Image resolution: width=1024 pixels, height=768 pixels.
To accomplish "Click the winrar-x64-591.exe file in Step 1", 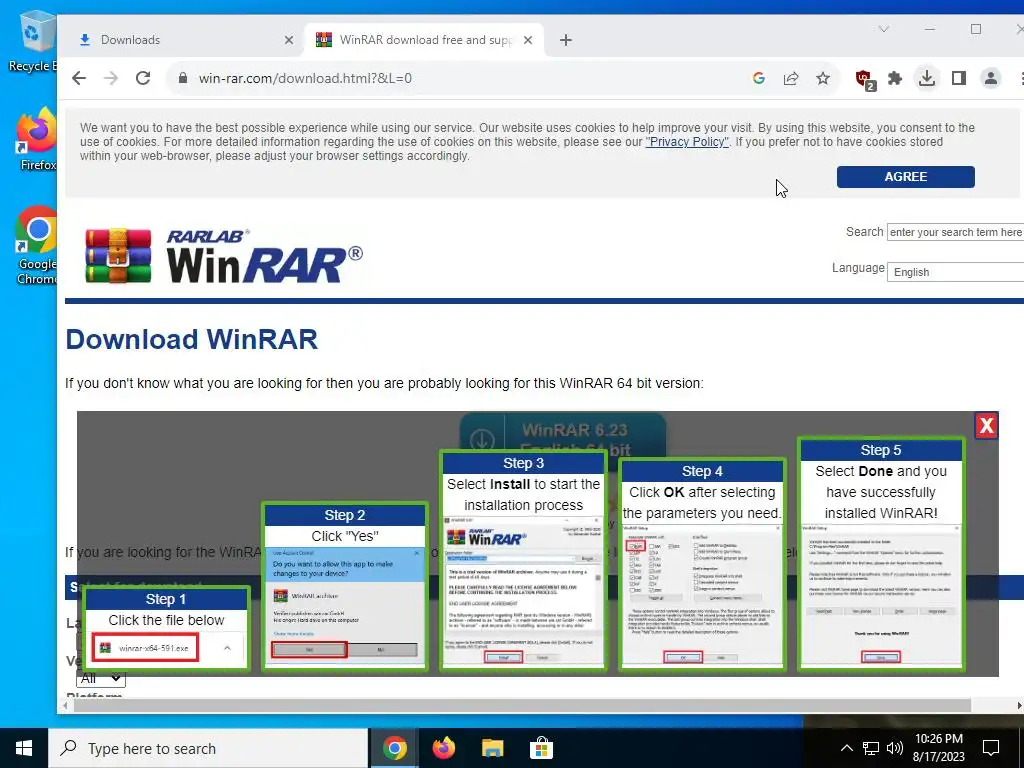I will [145, 648].
